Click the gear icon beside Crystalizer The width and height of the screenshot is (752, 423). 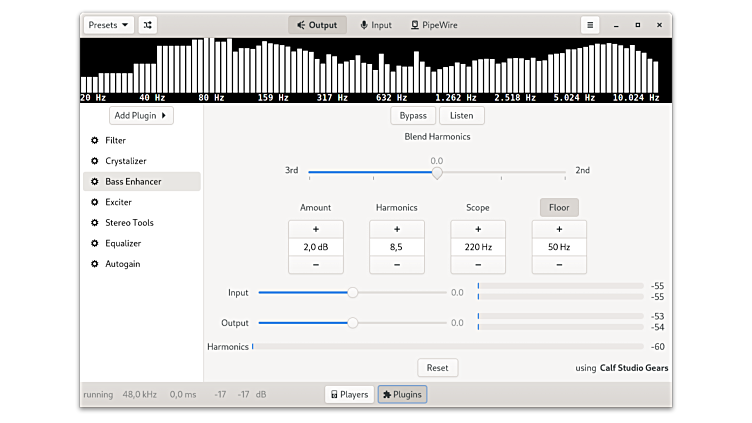coord(95,161)
